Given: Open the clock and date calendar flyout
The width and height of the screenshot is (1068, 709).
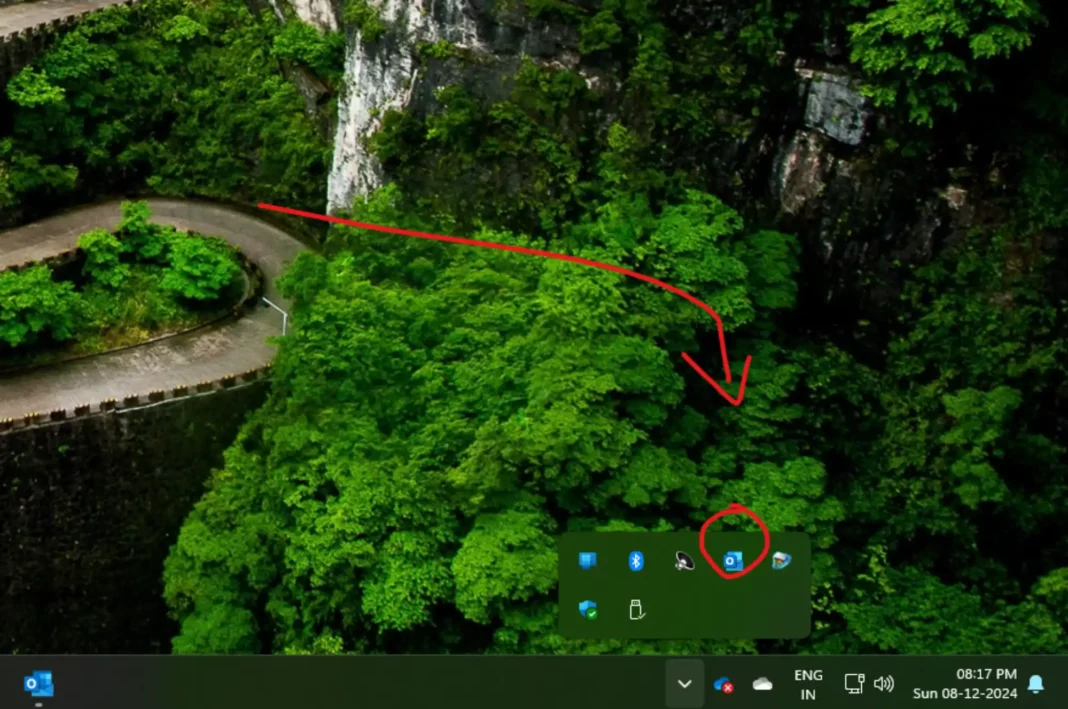Looking at the screenshot, I should [x=964, y=684].
